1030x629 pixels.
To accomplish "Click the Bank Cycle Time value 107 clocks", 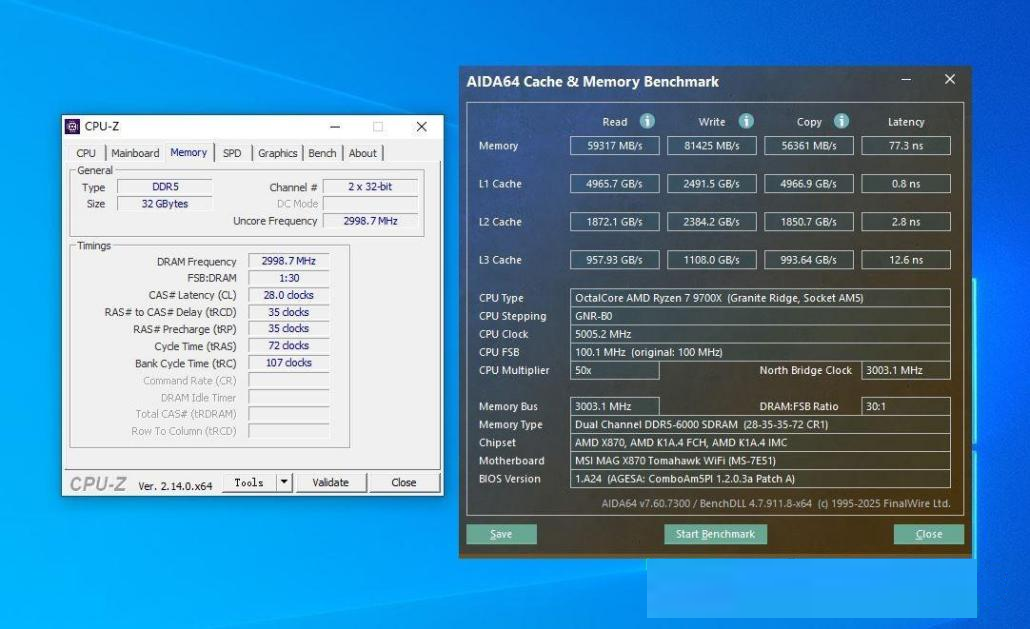I will (x=289, y=362).
